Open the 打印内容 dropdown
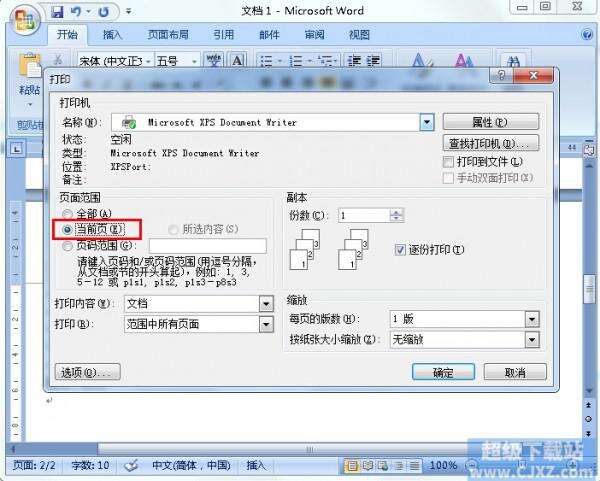Screen dimensions: 600x481 [266, 304]
